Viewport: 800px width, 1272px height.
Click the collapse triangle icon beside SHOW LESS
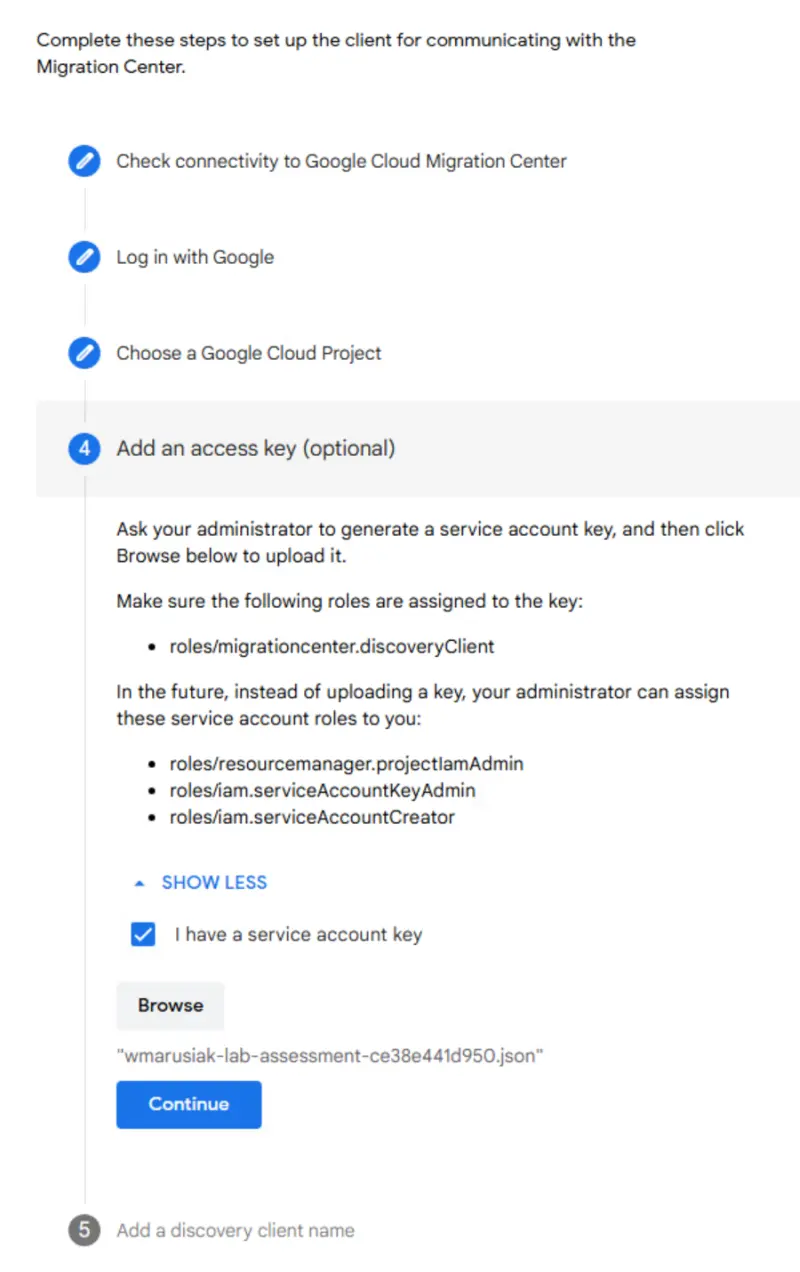(x=138, y=881)
